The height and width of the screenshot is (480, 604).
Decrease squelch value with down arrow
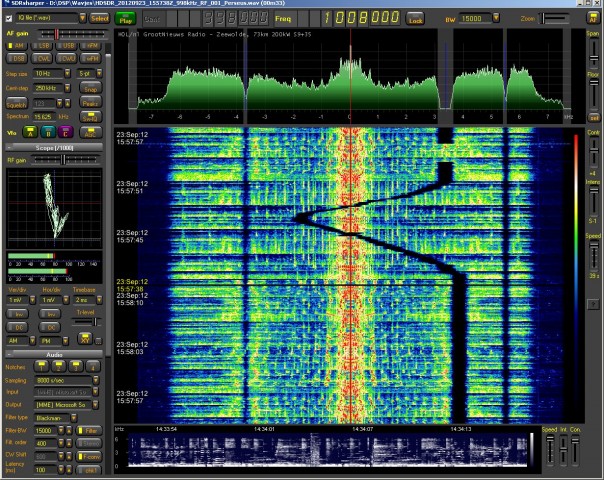[x=59, y=104]
